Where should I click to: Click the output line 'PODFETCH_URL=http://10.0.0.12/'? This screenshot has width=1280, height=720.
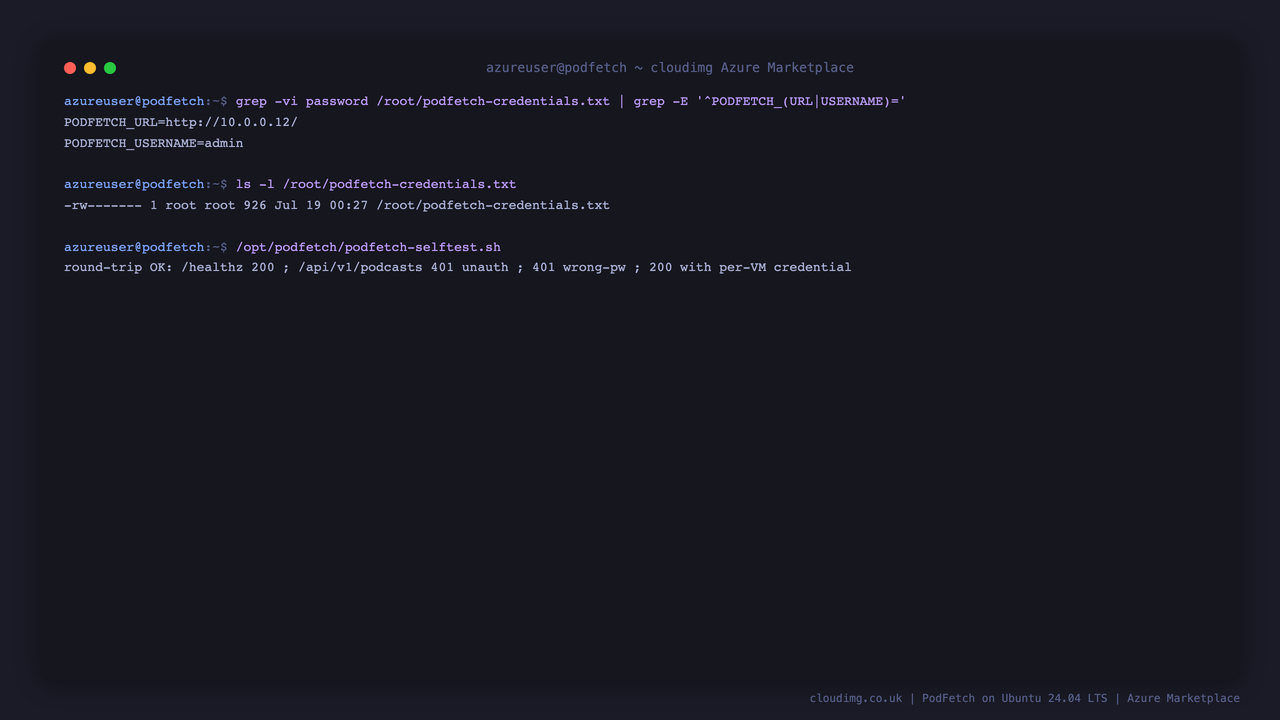coord(181,122)
